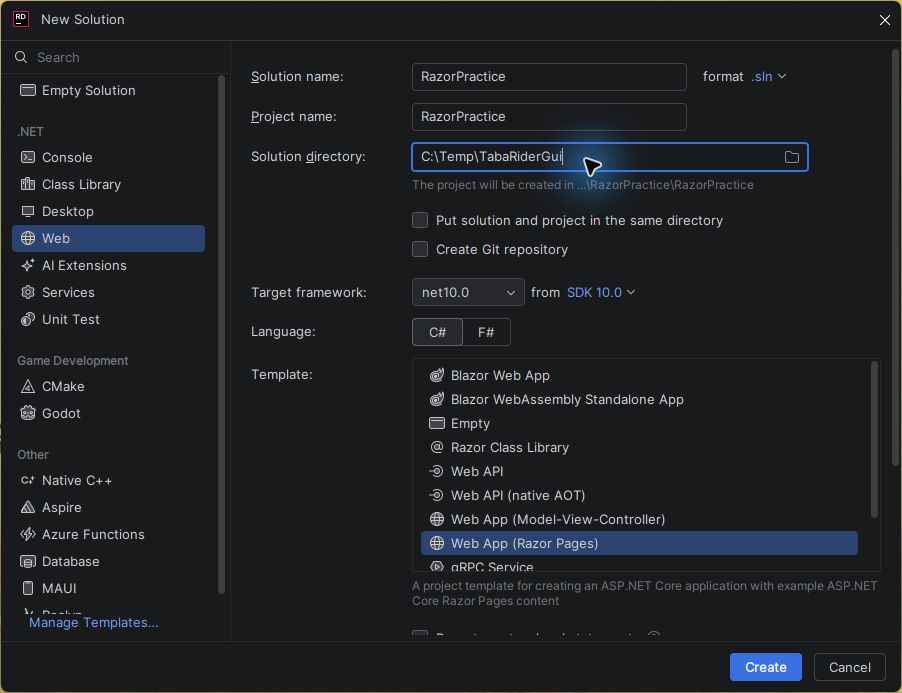Open Manage Templates link
Viewport: 902px width, 693px height.
click(x=93, y=622)
